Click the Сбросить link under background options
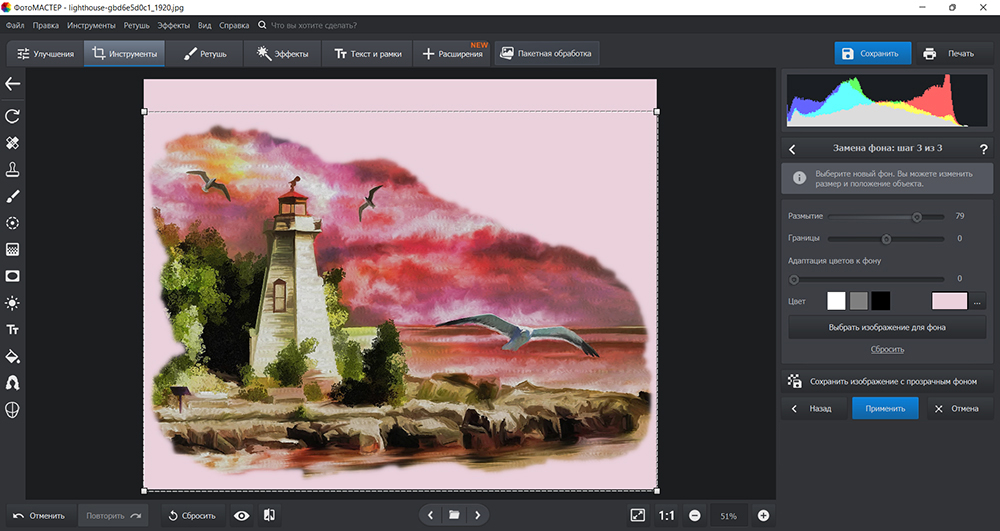The height and width of the screenshot is (531, 1000). [886, 349]
